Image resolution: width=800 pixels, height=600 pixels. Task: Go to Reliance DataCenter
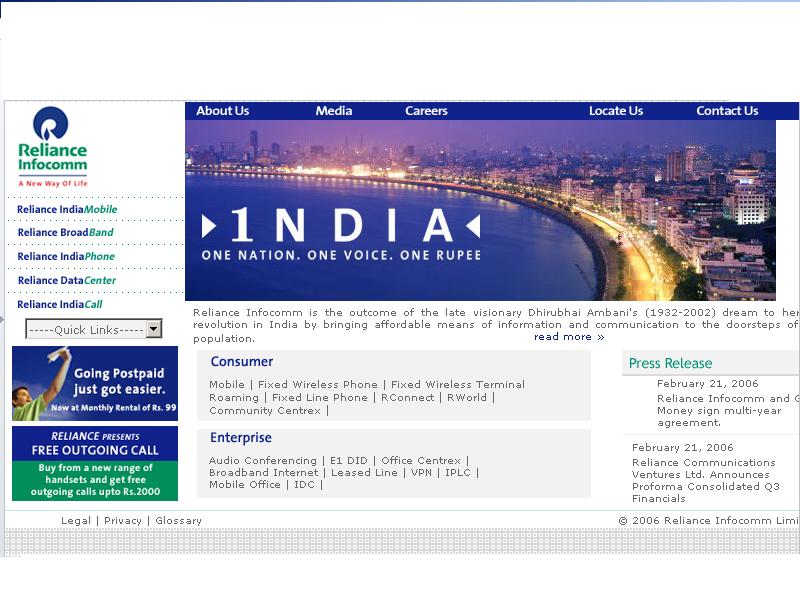coord(67,280)
